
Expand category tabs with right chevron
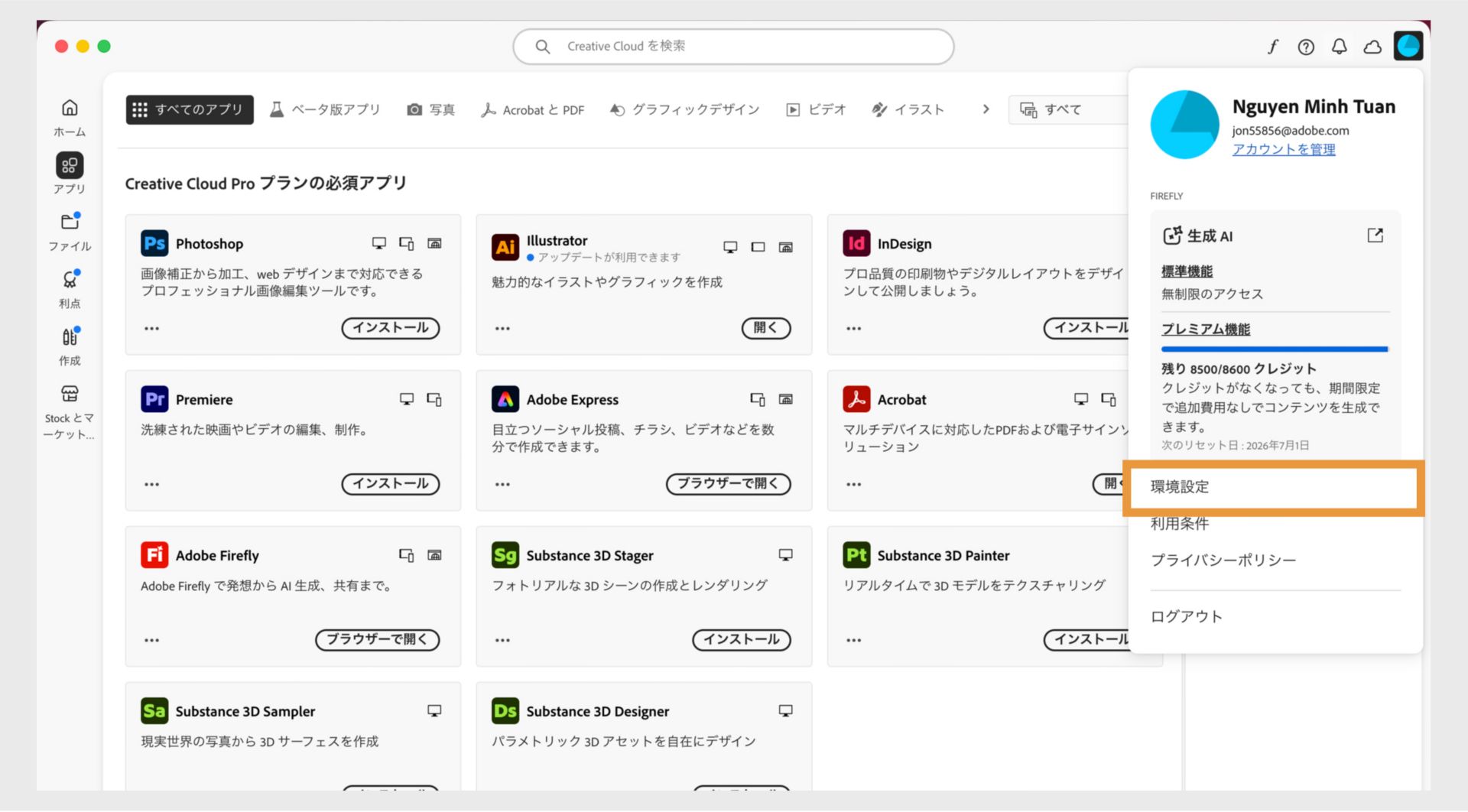click(986, 109)
